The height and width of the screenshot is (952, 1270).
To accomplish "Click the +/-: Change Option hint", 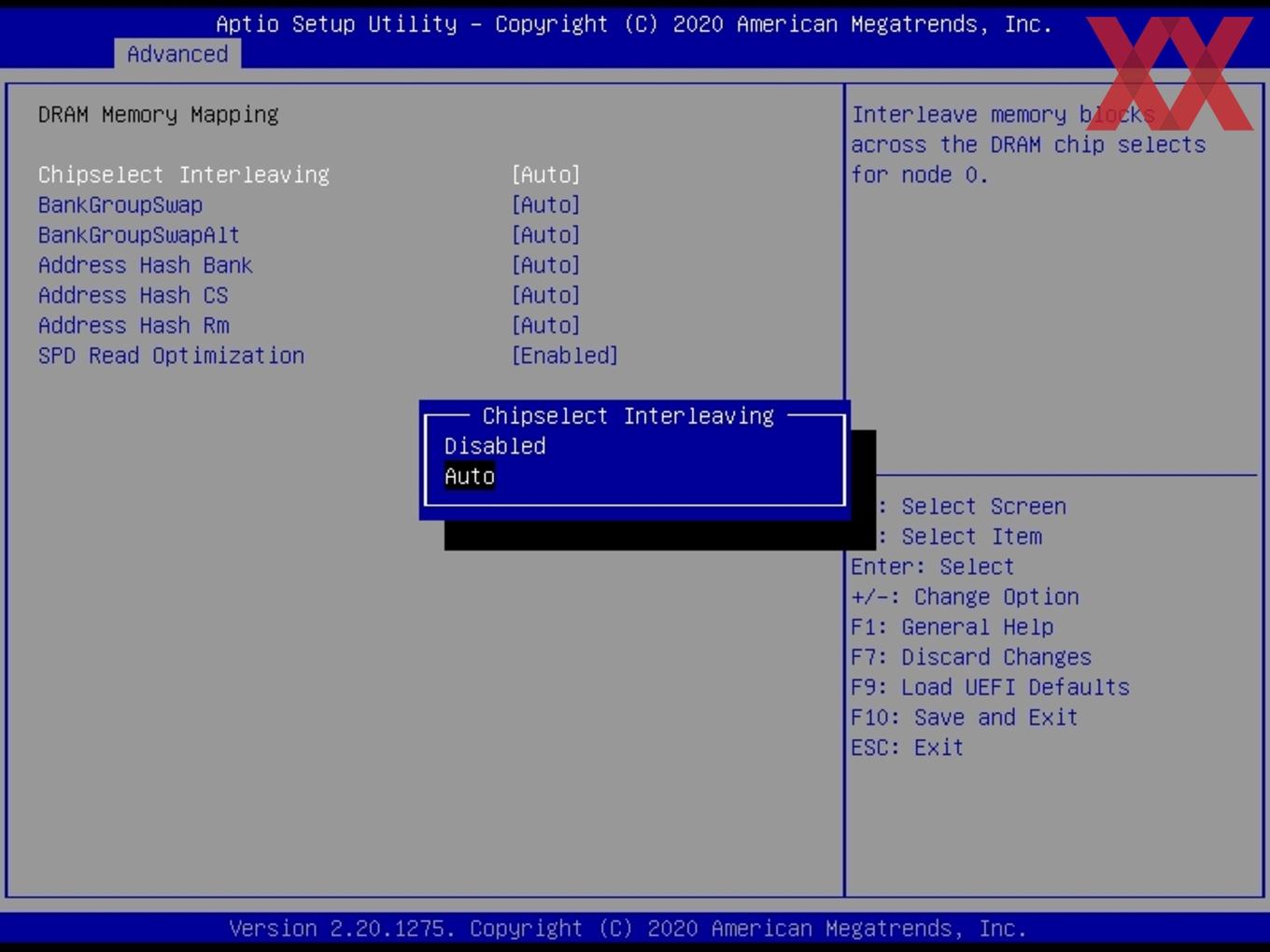I will [965, 596].
